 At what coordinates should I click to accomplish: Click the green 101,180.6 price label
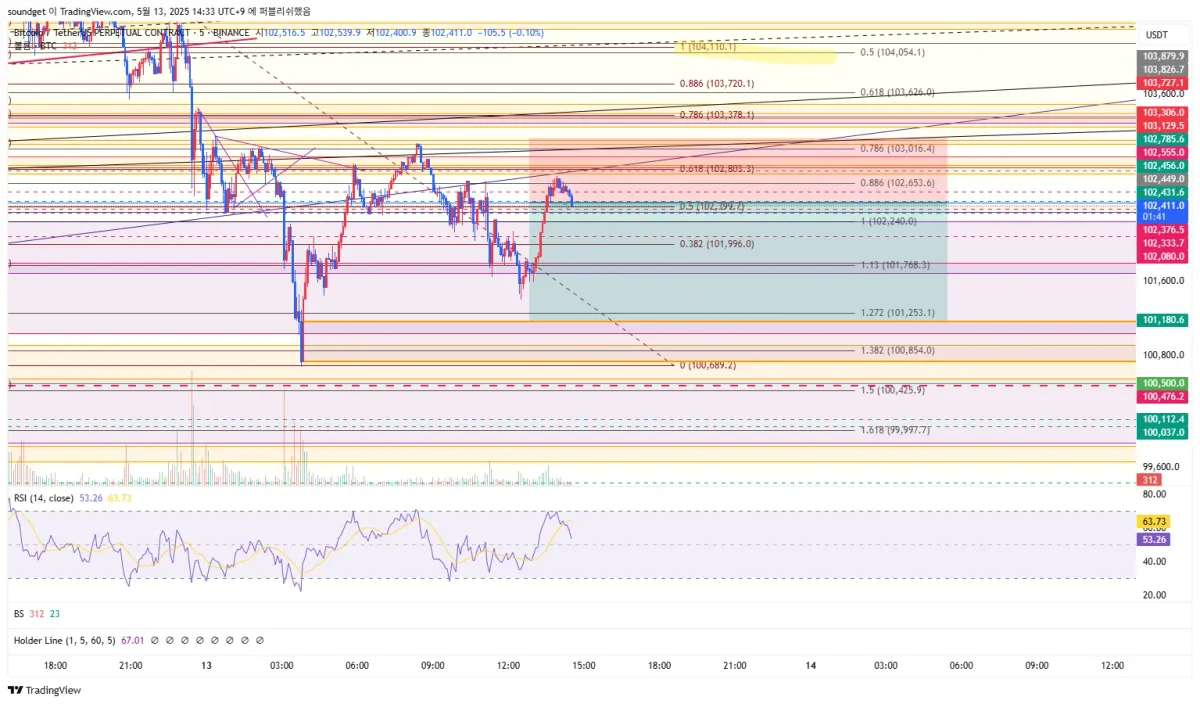(x=1163, y=320)
